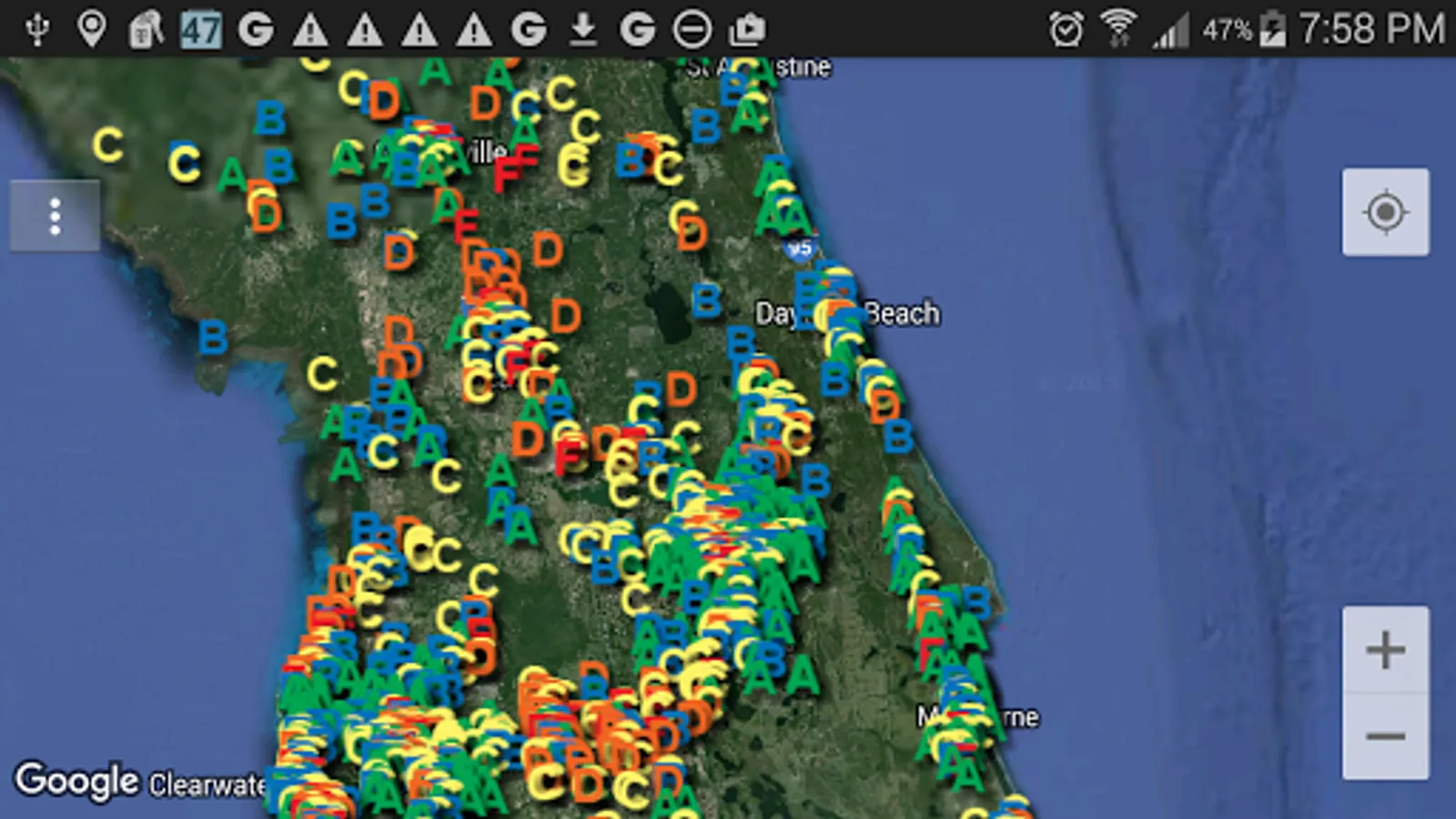
Task: Tap the blue 47 badge in status bar
Action: tap(201, 30)
